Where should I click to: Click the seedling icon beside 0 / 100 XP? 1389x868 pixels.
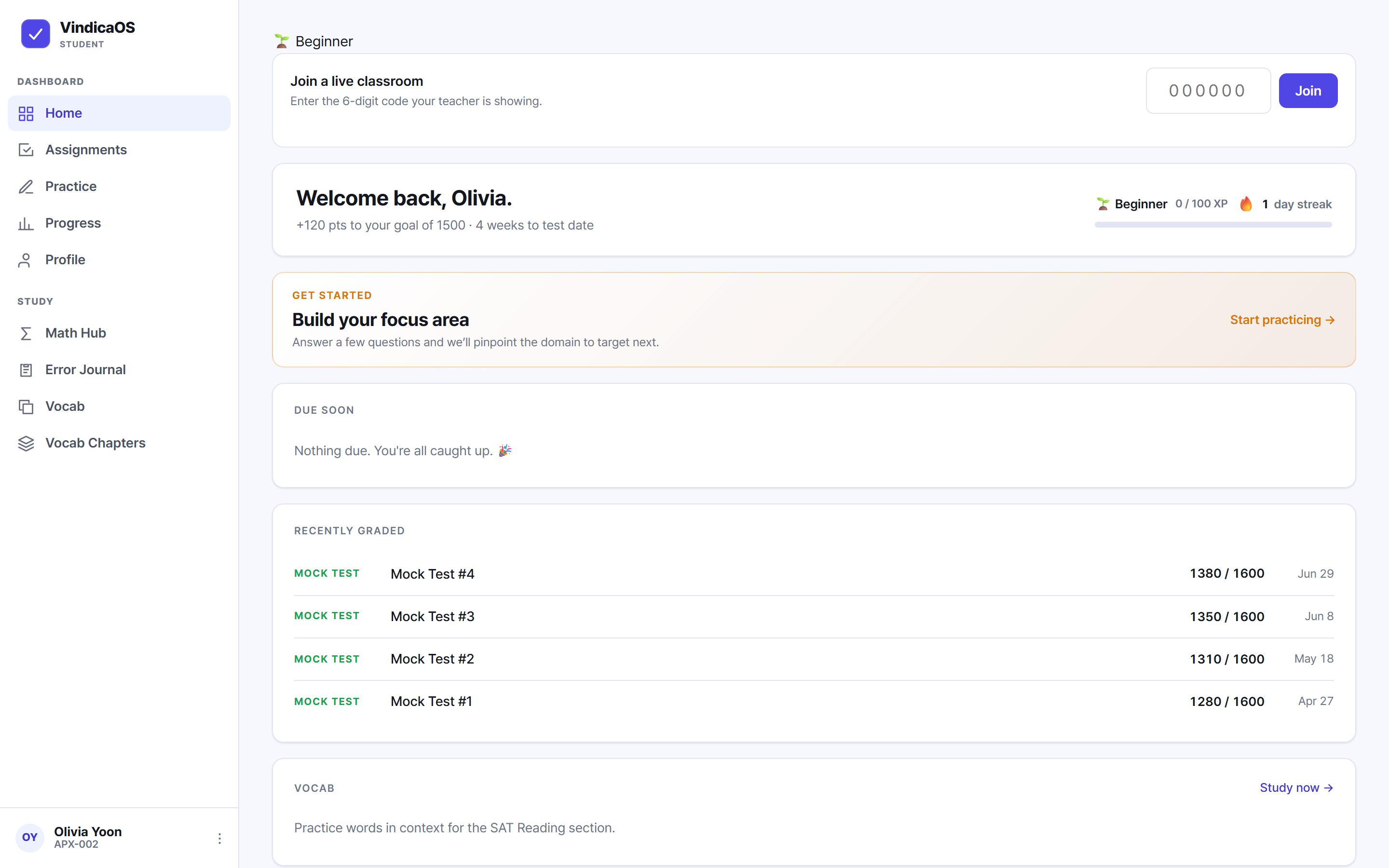click(x=1103, y=204)
